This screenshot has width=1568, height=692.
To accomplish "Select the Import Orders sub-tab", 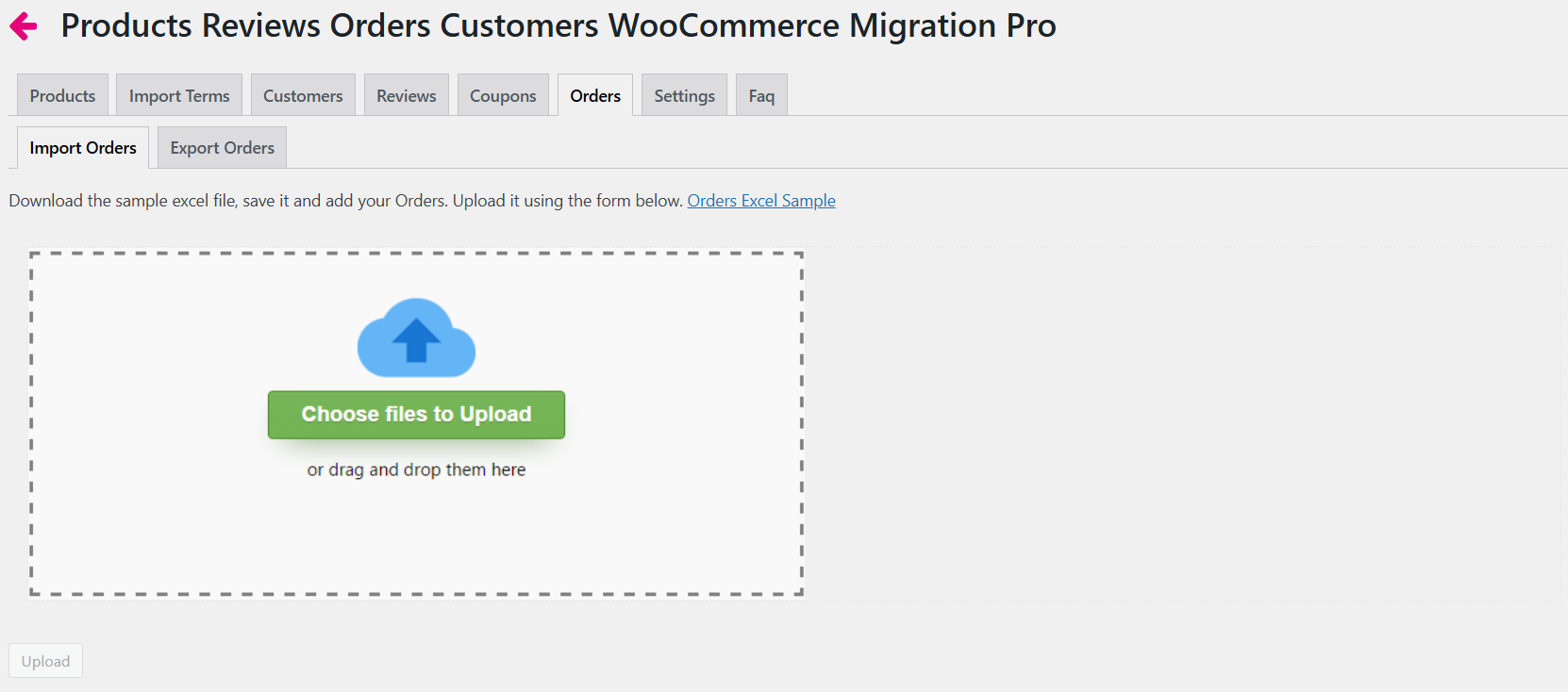I will pos(82,147).
